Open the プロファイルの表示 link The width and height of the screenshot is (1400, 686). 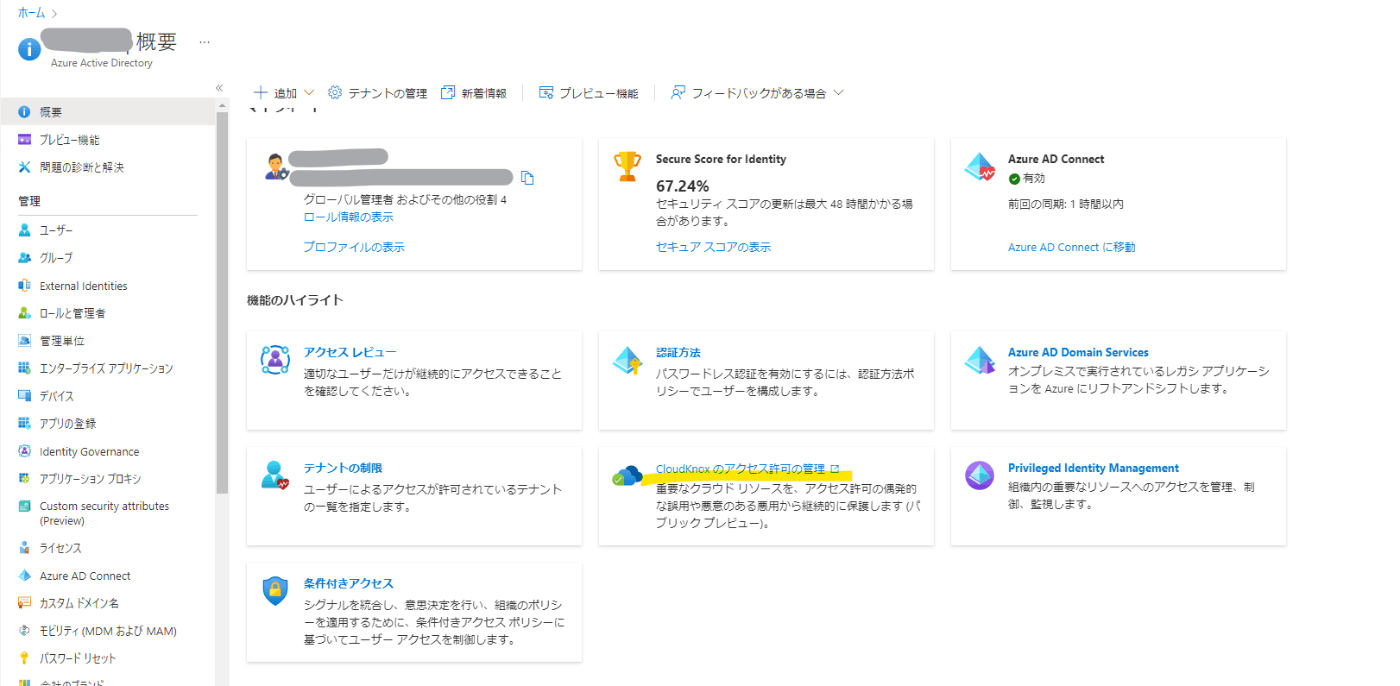[x=354, y=247]
